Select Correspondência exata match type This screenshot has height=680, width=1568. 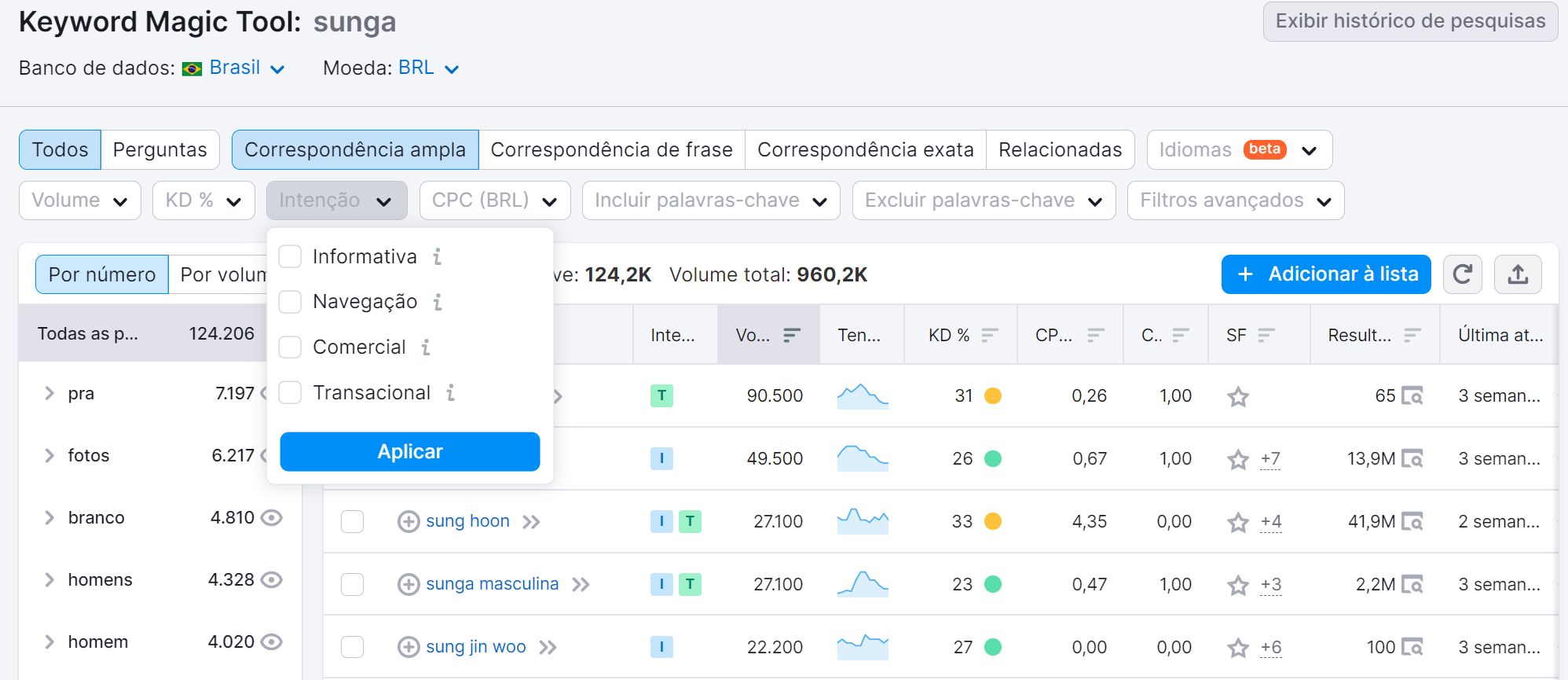[866, 149]
